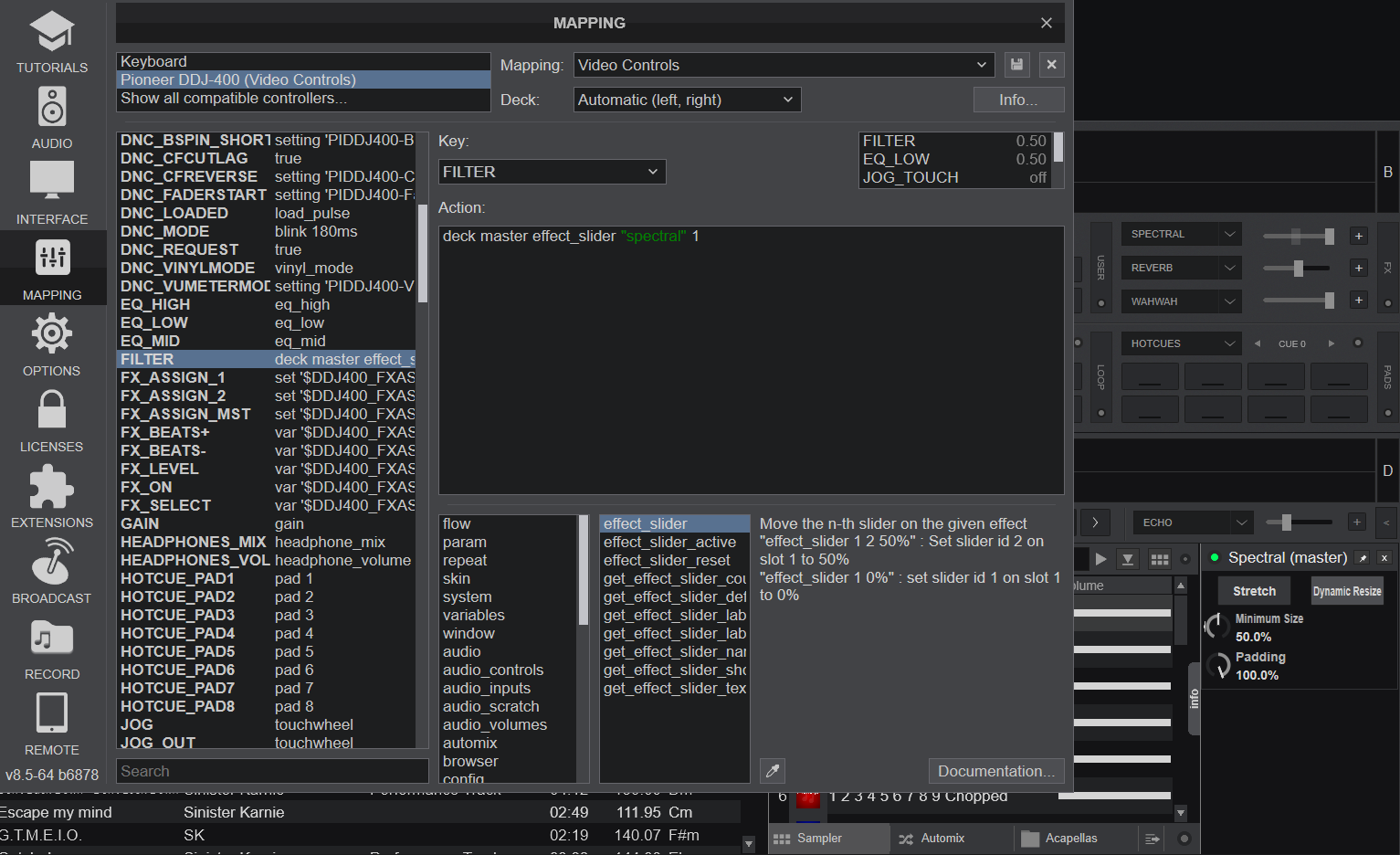Viewport: 1400px width, 855px height.
Task: Toggle the dot on the PADS panel tab
Action: (1387, 413)
